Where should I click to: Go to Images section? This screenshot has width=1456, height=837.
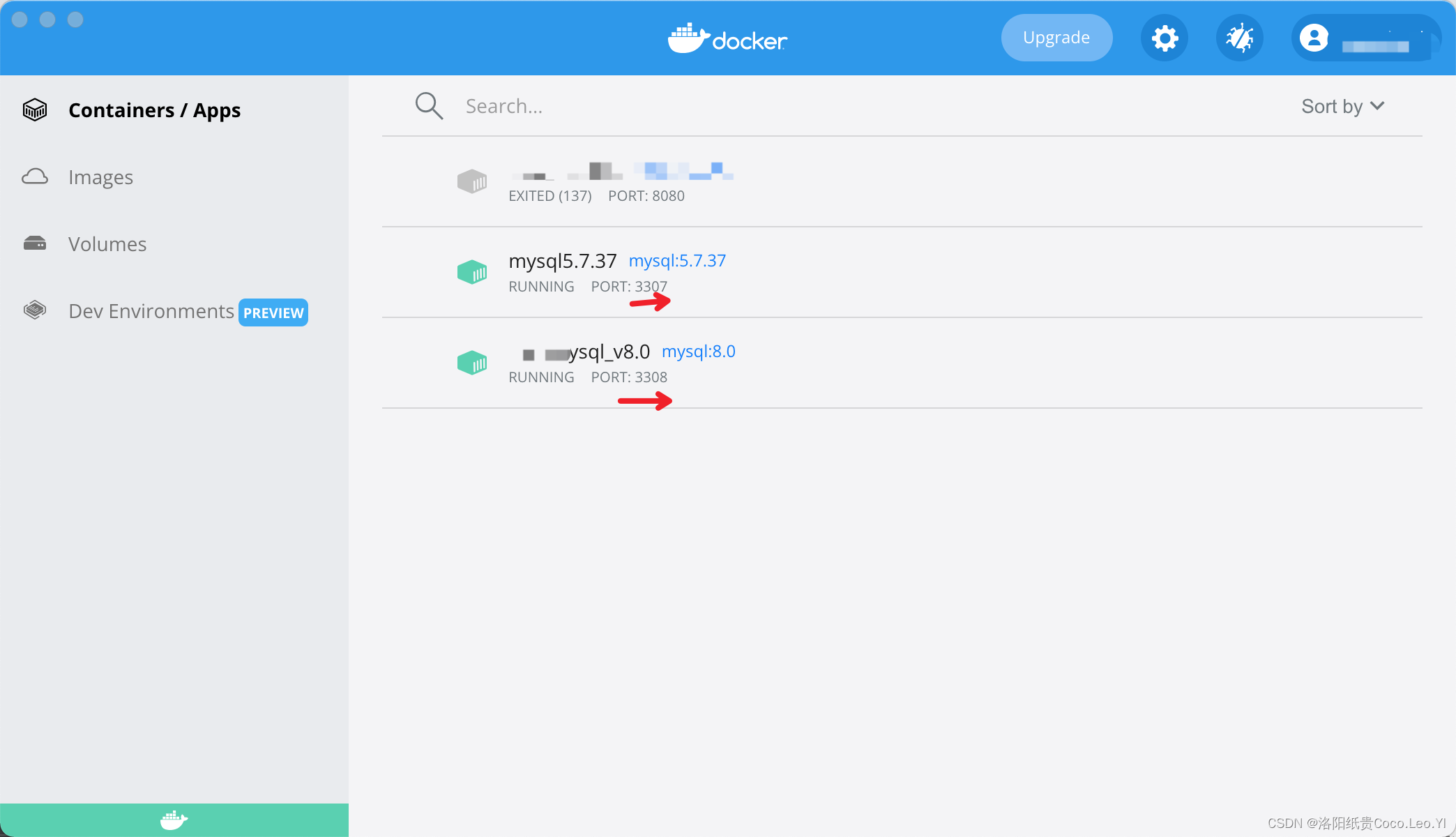coord(100,177)
